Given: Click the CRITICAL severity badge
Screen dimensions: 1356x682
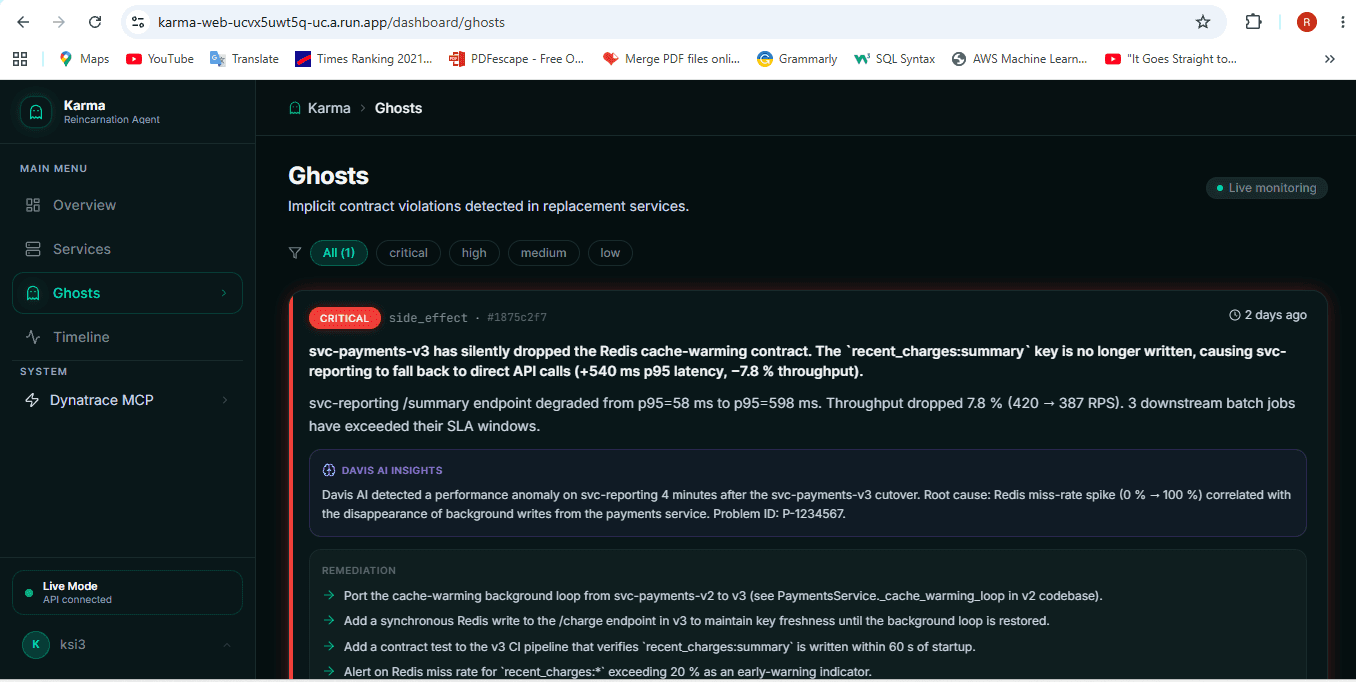Looking at the screenshot, I should click(345, 318).
